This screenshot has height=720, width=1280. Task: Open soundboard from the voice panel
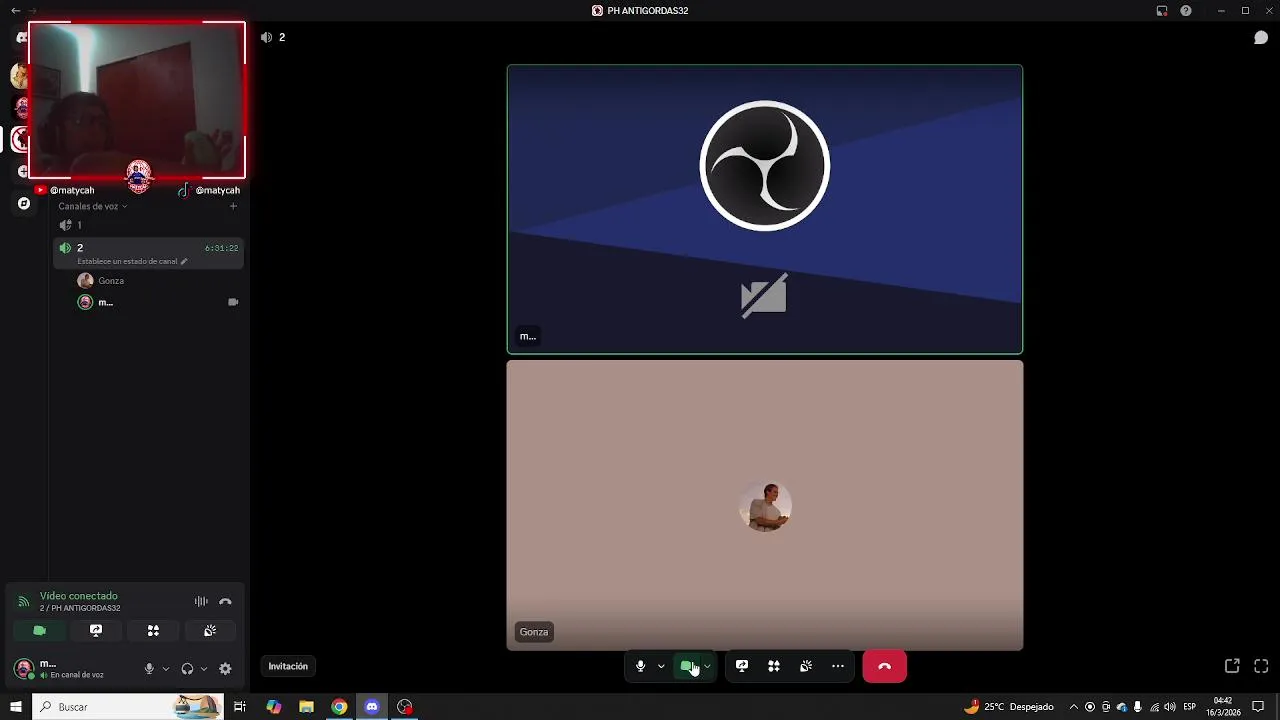210,631
